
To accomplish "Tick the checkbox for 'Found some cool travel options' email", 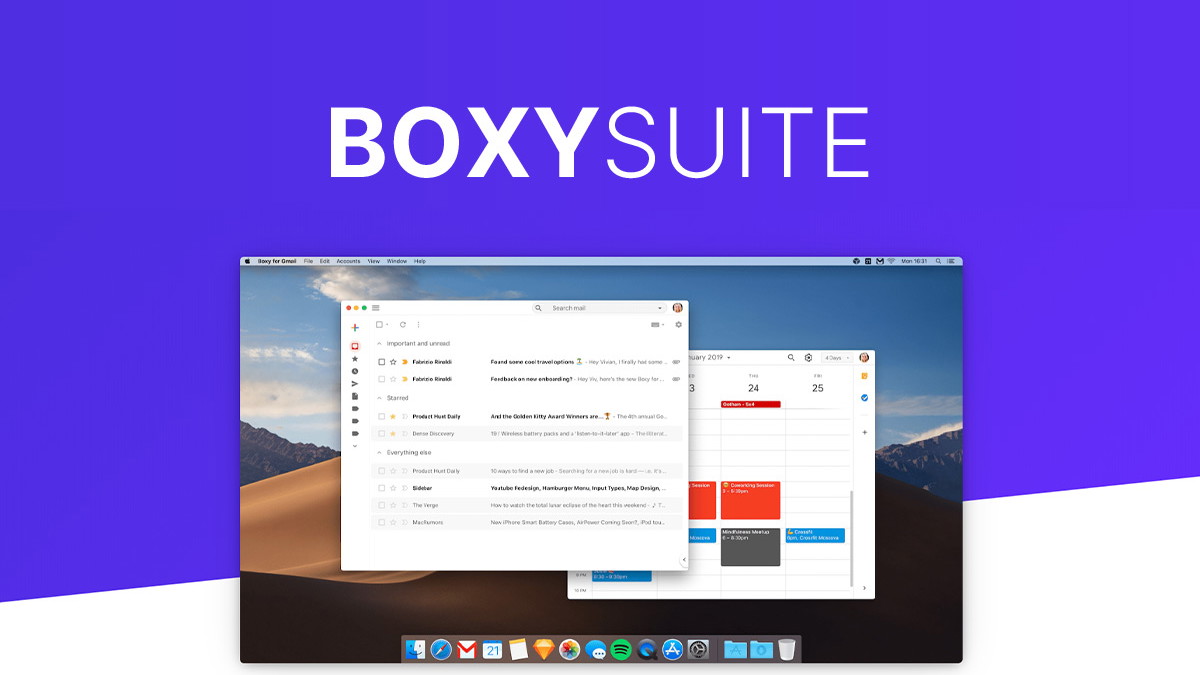I will pyautogui.click(x=381, y=362).
